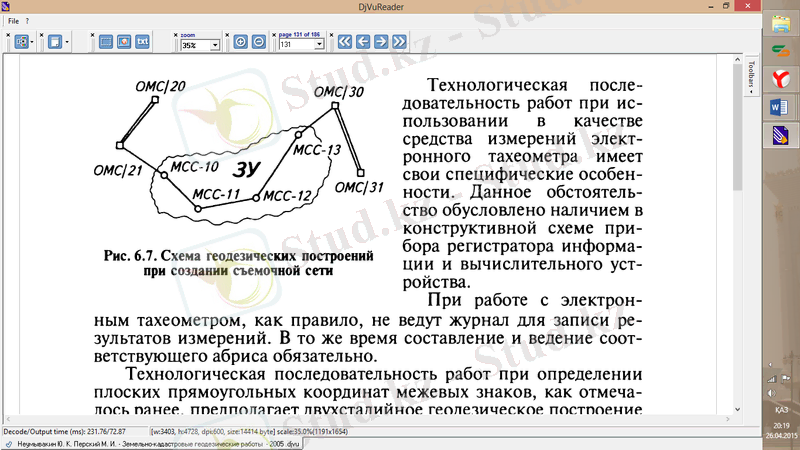Viewport: 800px width, 450px height.
Task: Go to the first page with double-left arrows
Action: coord(345,42)
